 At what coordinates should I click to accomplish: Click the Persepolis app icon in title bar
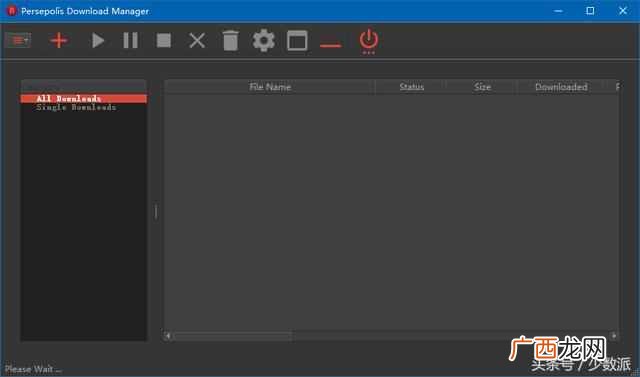coord(11,11)
